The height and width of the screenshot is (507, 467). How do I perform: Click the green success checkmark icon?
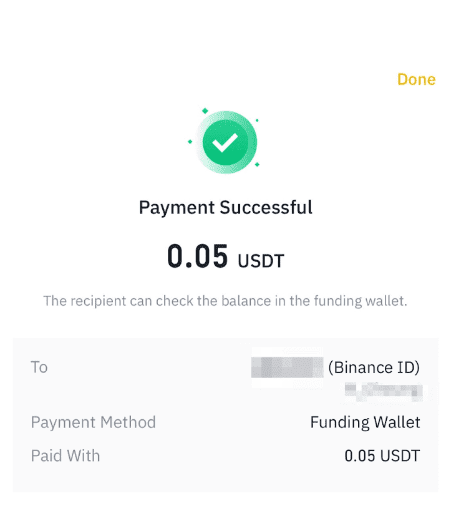(x=225, y=142)
